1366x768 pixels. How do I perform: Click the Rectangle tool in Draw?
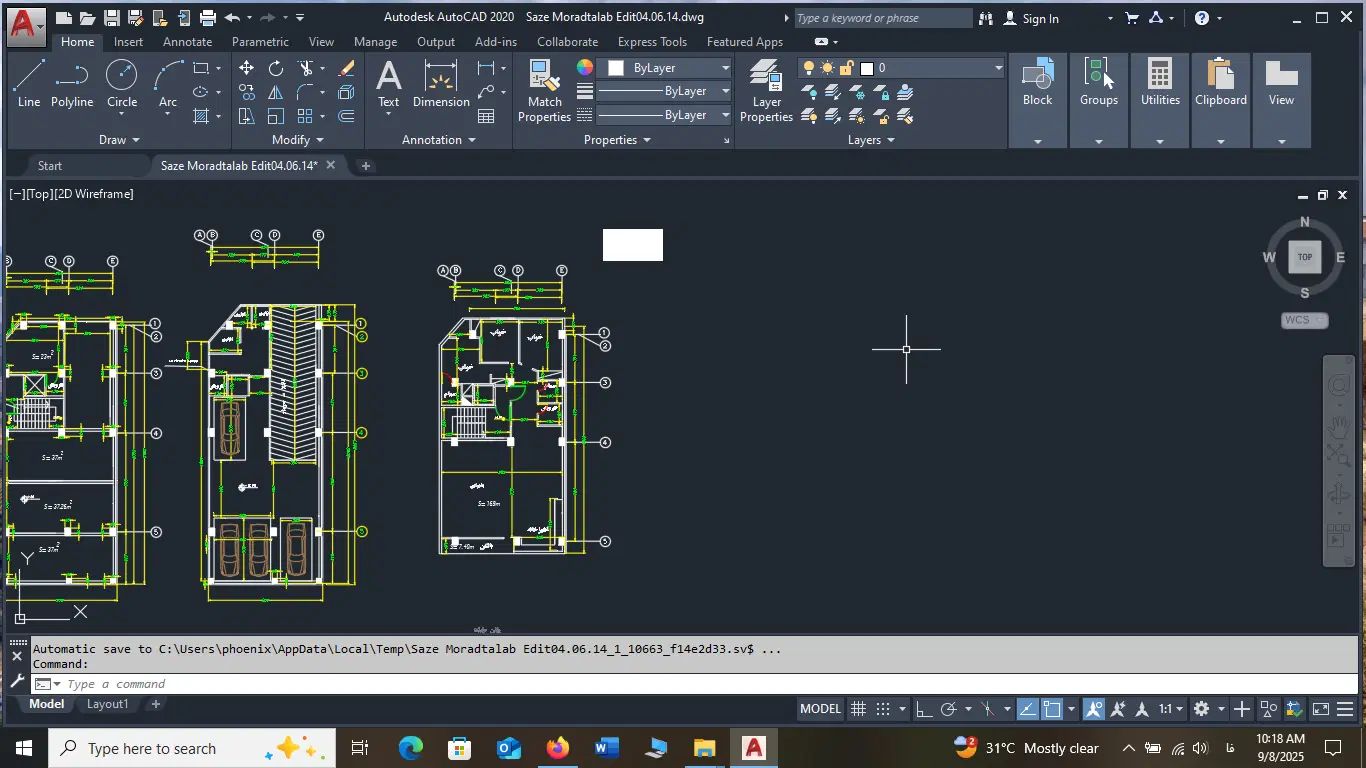(x=201, y=68)
